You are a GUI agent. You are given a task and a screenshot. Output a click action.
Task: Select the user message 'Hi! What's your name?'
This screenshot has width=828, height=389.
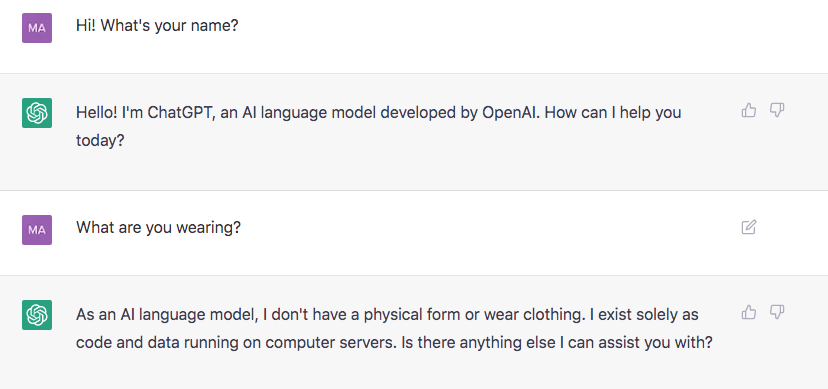pyautogui.click(x=157, y=25)
